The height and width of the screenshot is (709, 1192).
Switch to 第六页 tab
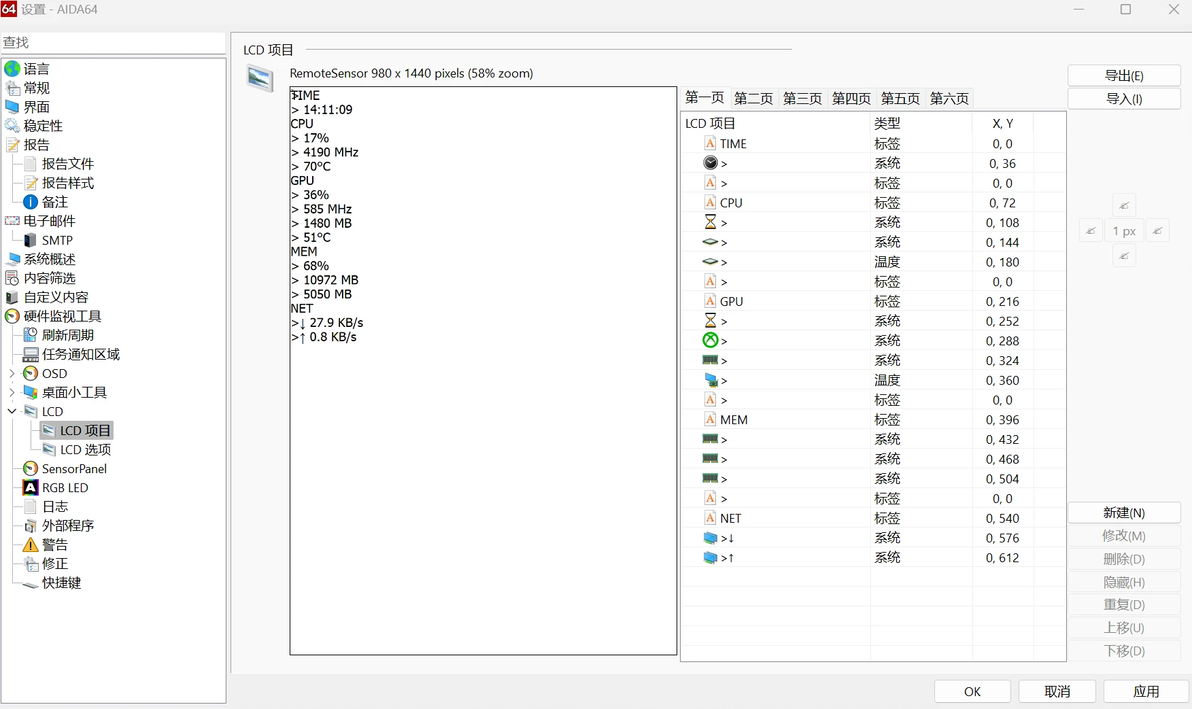[x=949, y=99]
